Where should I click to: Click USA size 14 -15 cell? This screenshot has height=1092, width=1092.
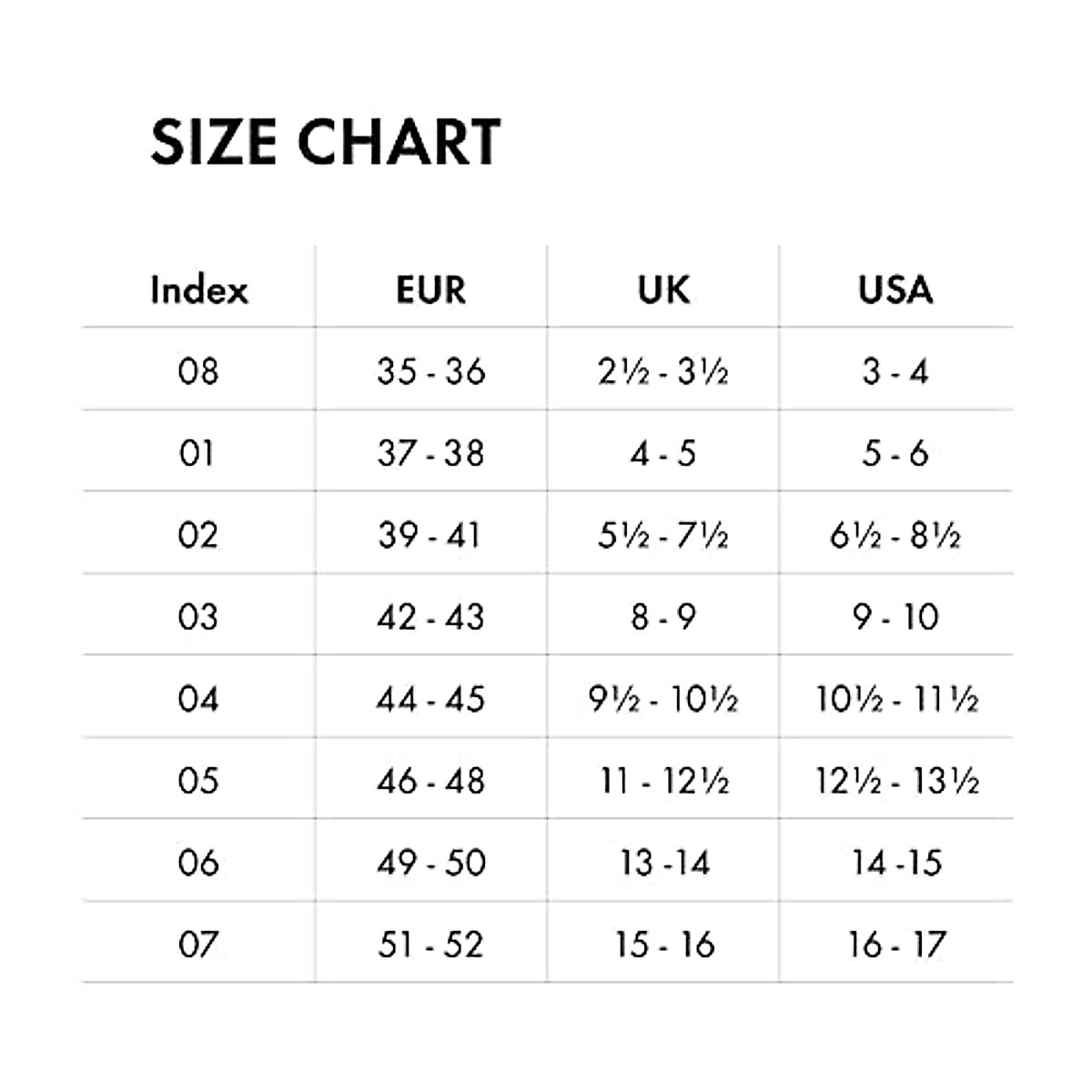pyautogui.click(x=897, y=863)
